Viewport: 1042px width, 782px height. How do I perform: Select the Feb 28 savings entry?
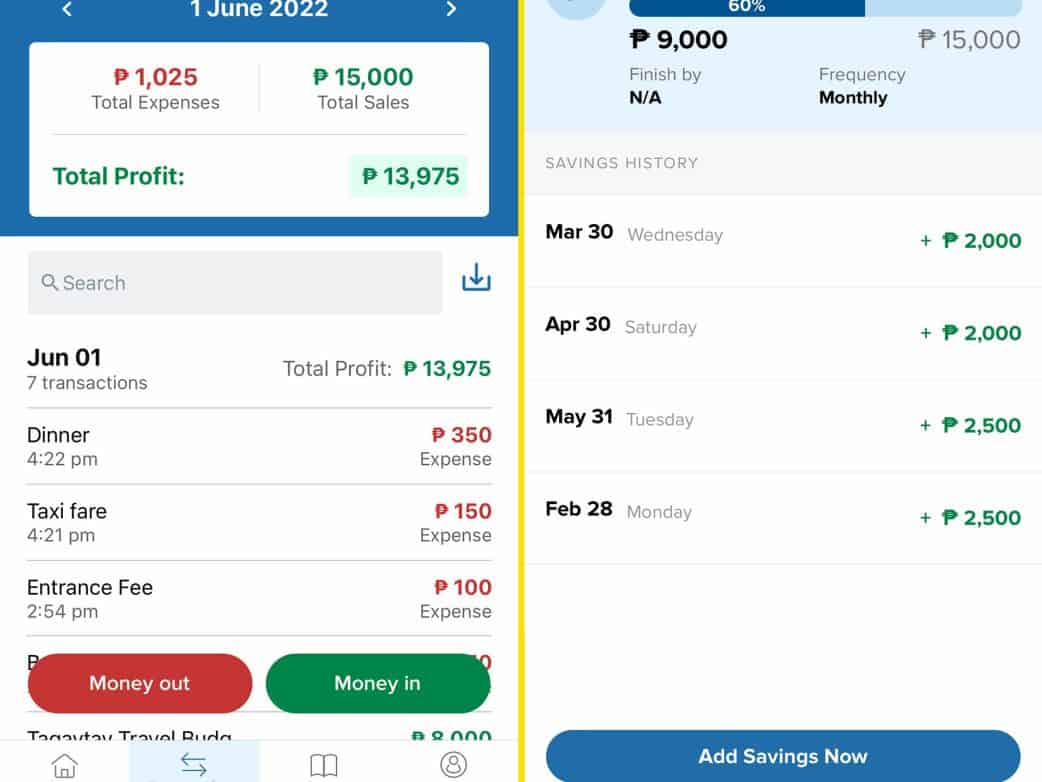click(x=782, y=517)
